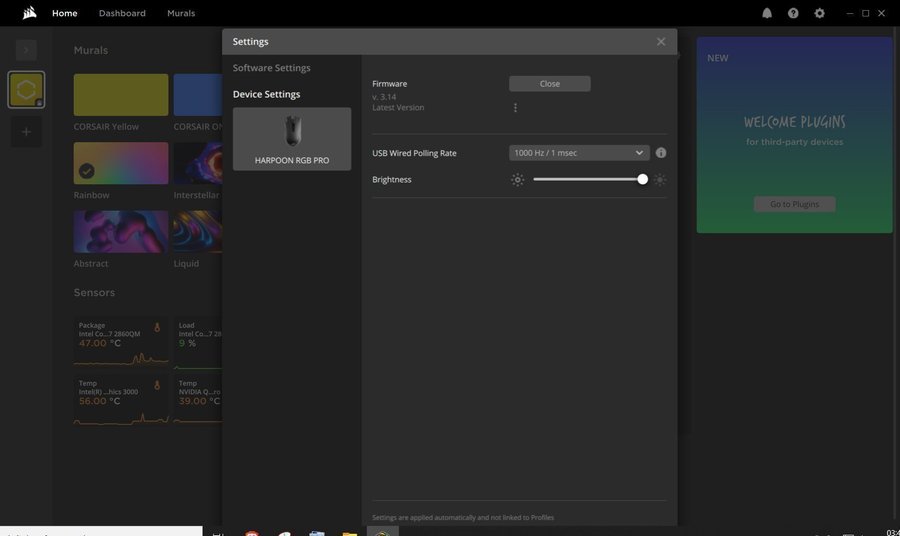The image size is (900, 536).
Task: Click the high brightness sun icon
Action: pos(660,180)
